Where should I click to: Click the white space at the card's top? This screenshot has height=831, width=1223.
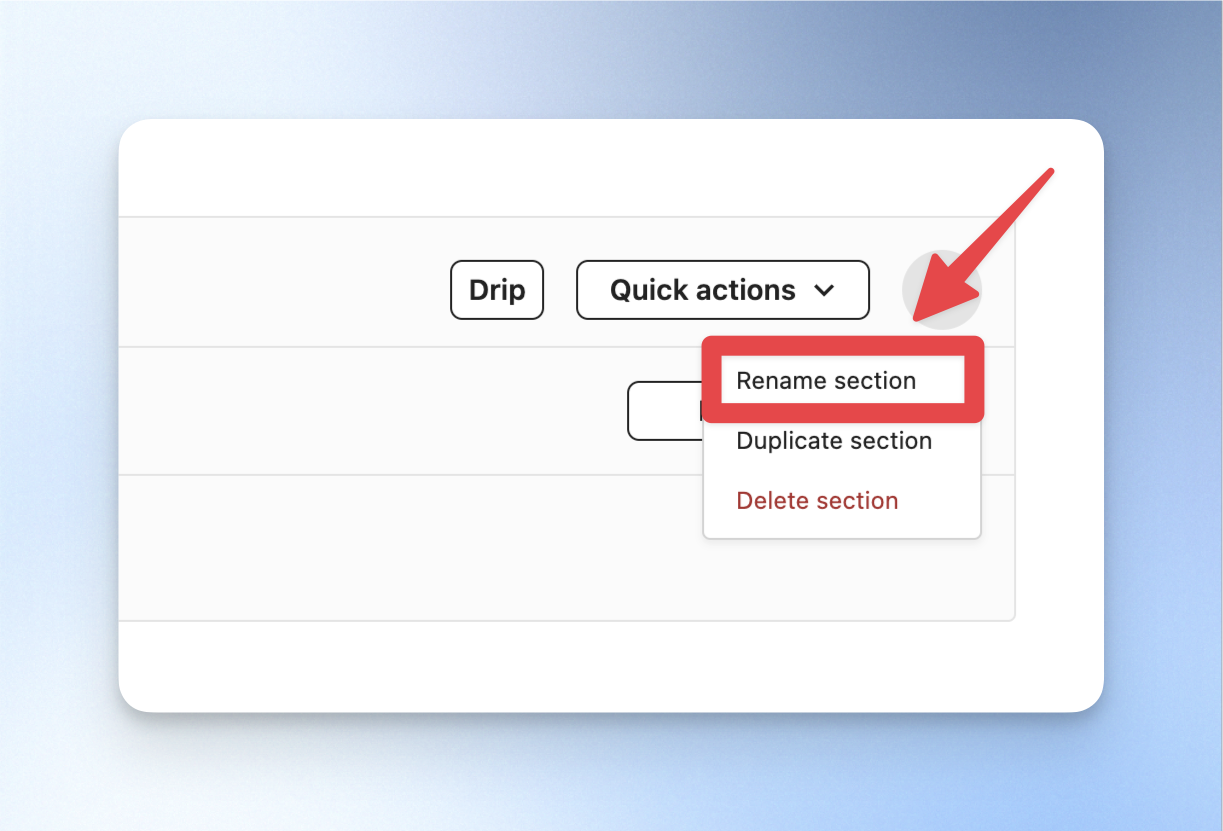pyautogui.click(x=611, y=168)
